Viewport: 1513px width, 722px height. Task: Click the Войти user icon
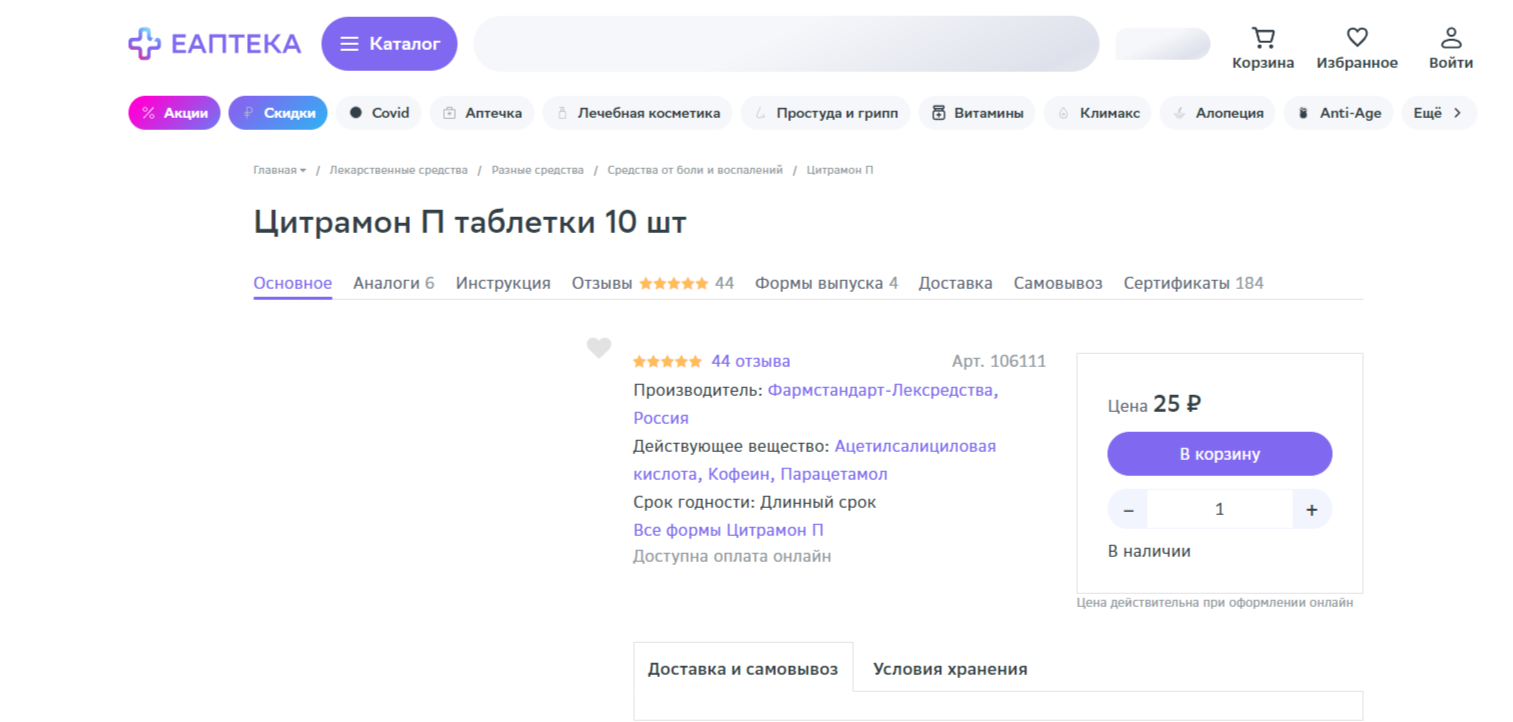[1451, 48]
